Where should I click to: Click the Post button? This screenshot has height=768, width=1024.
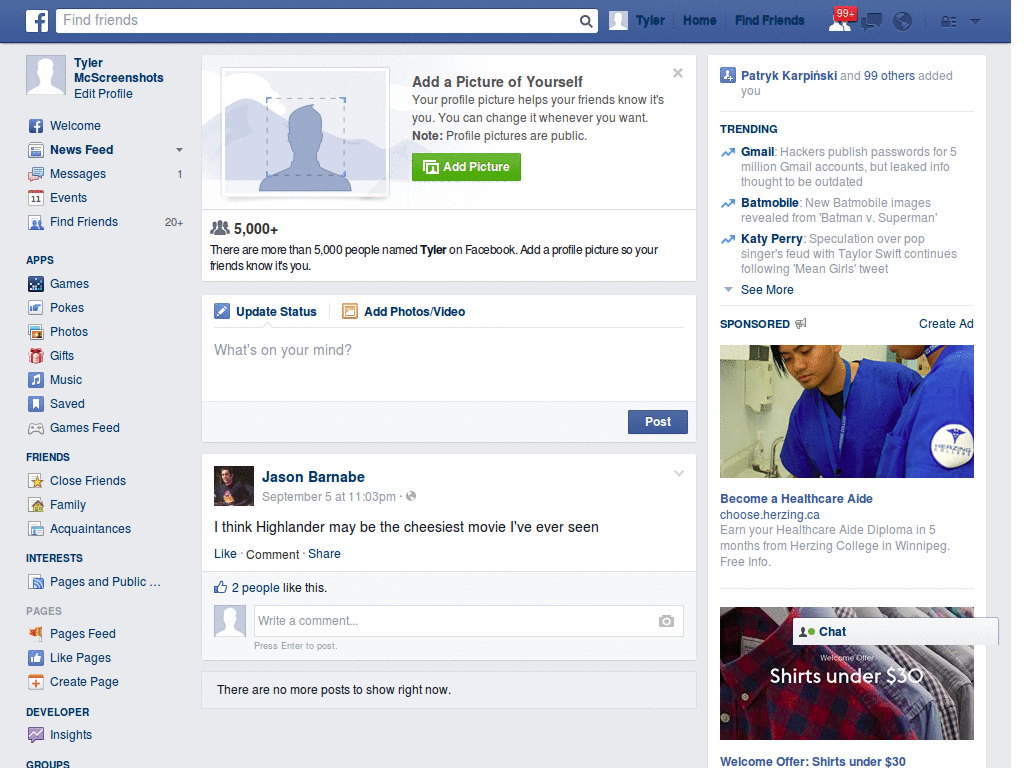(658, 422)
